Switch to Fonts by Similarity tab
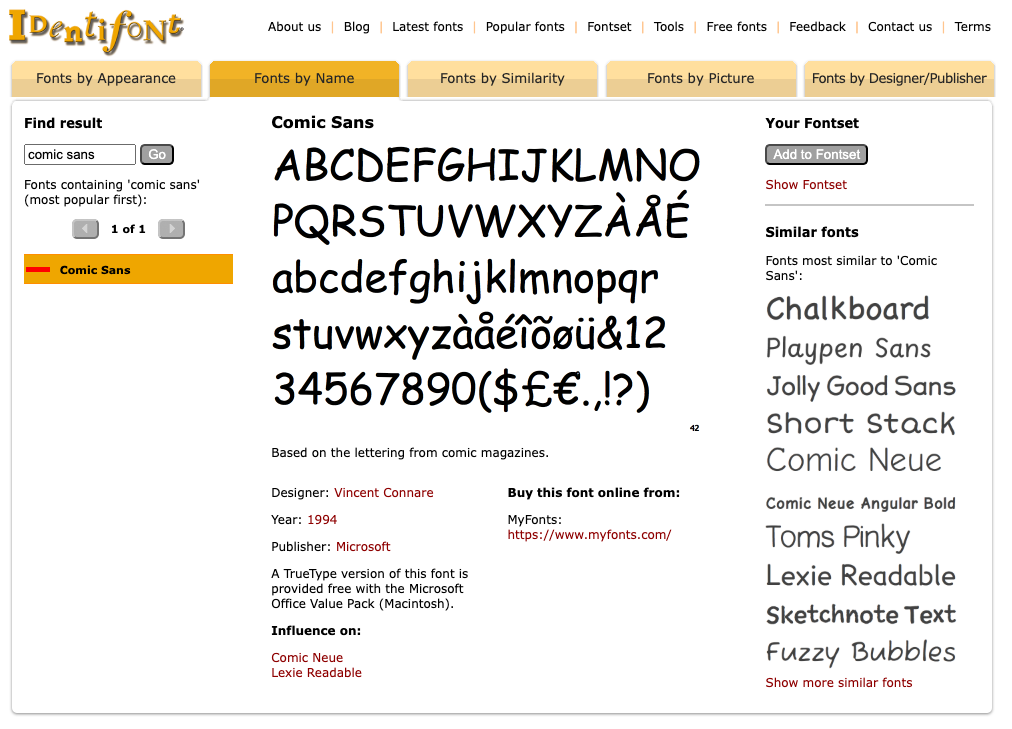This screenshot has width=1012, height=729. [x=502, y=79]
